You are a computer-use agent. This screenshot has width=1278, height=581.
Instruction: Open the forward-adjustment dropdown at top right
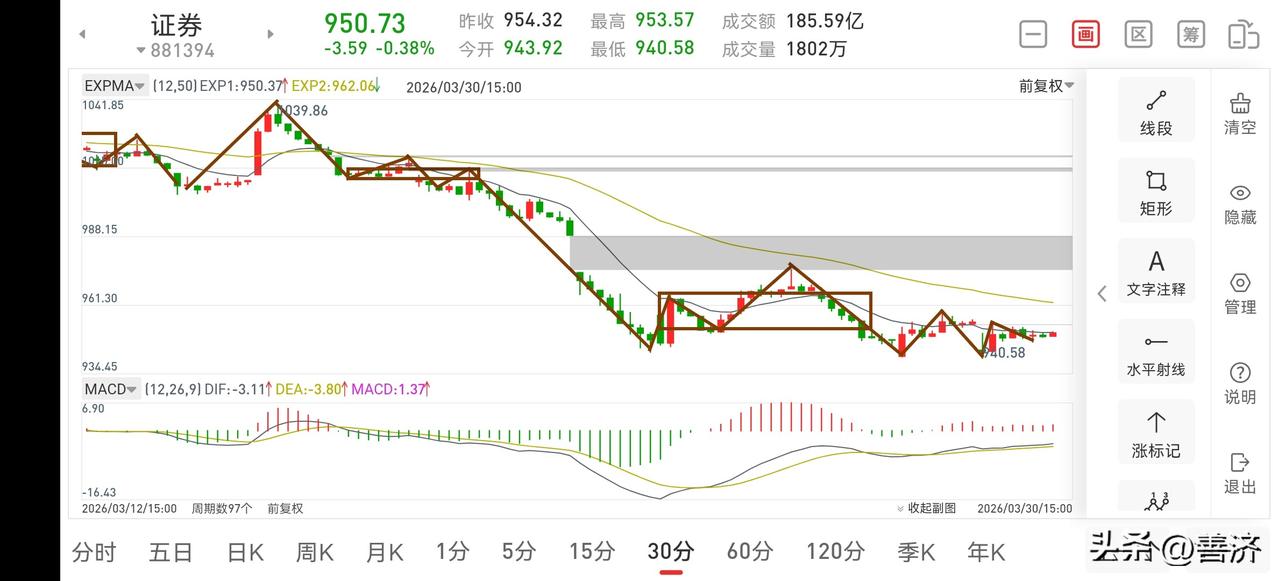[1046, 86]
